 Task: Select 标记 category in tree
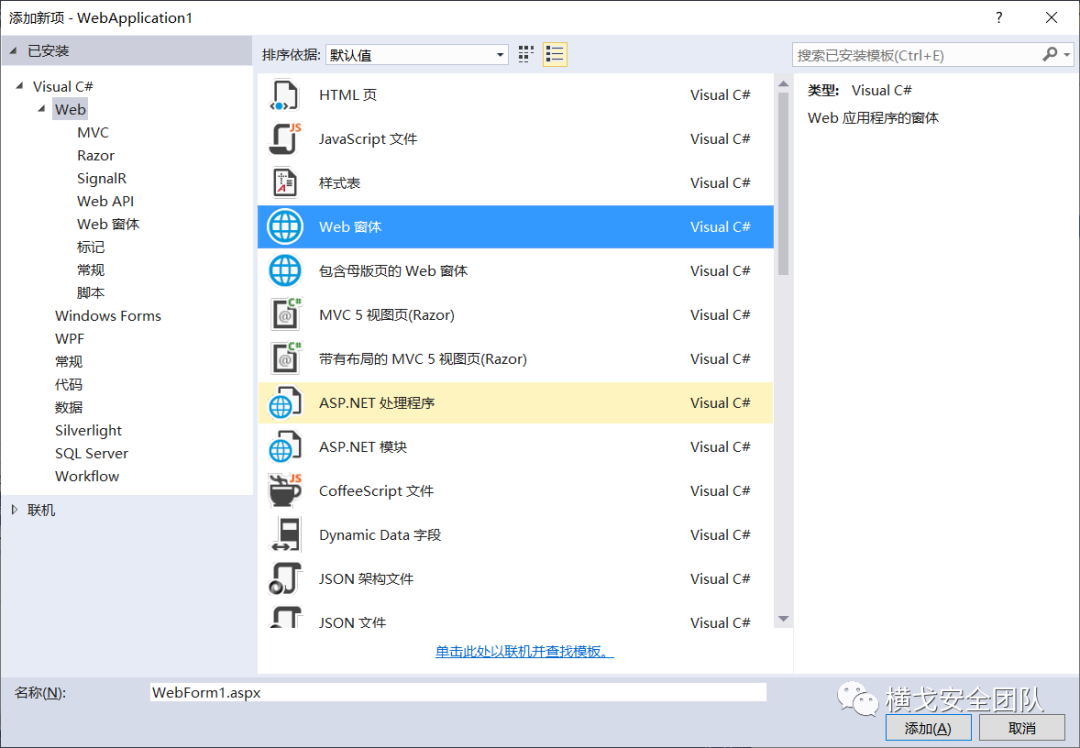pos(90,247)
